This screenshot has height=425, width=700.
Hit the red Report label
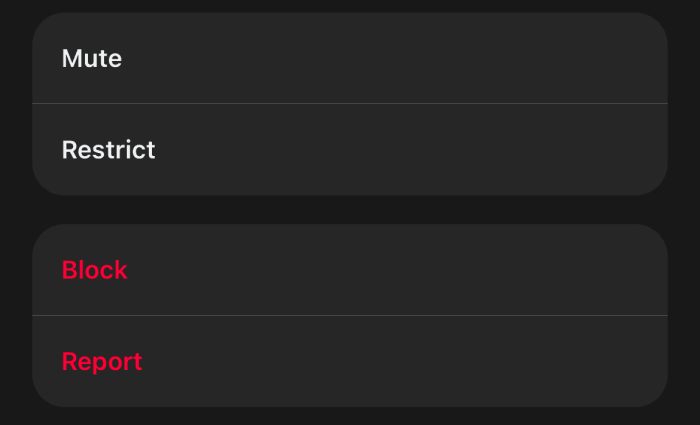102,362
